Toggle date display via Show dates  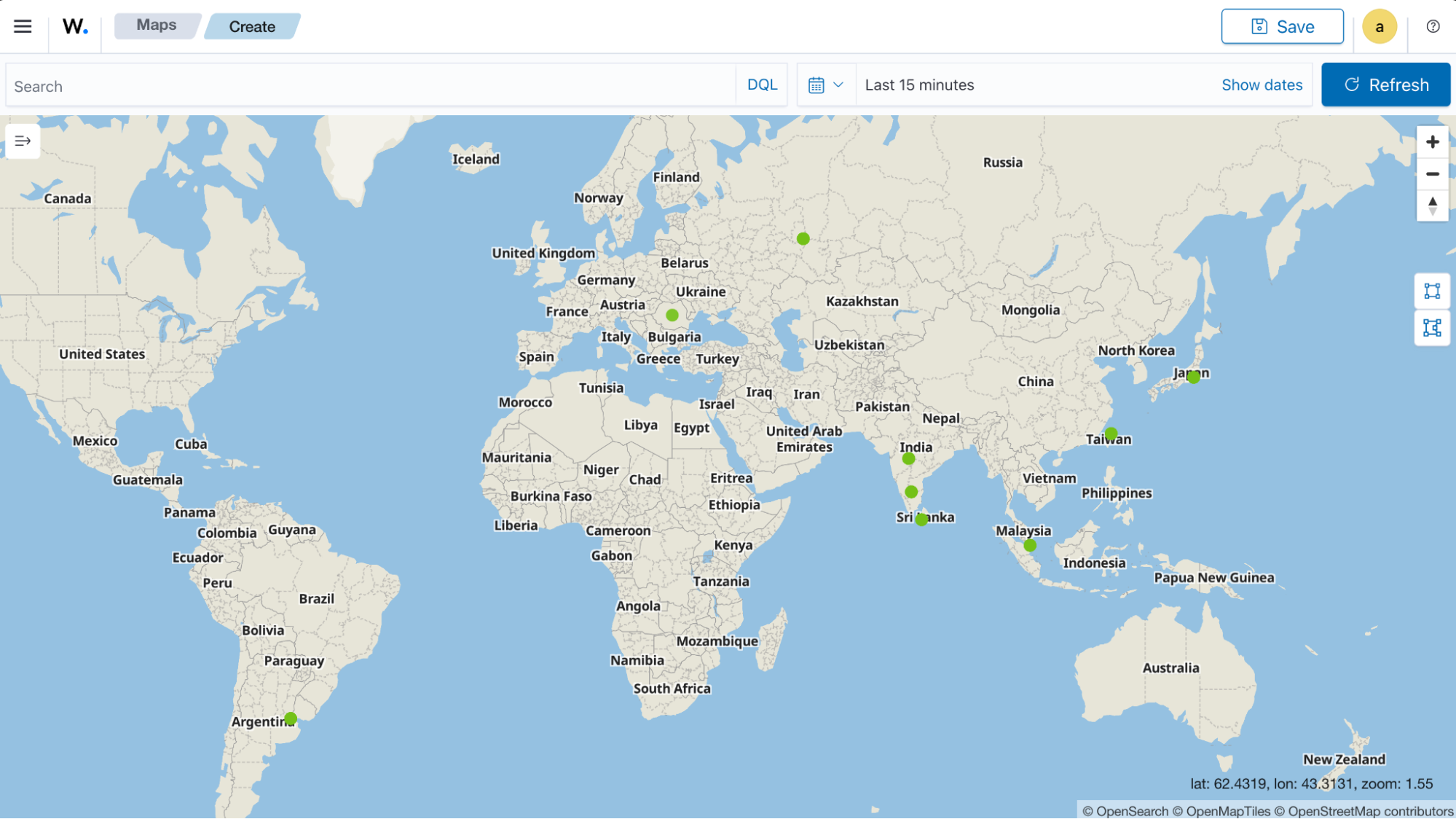point(1262,85)
